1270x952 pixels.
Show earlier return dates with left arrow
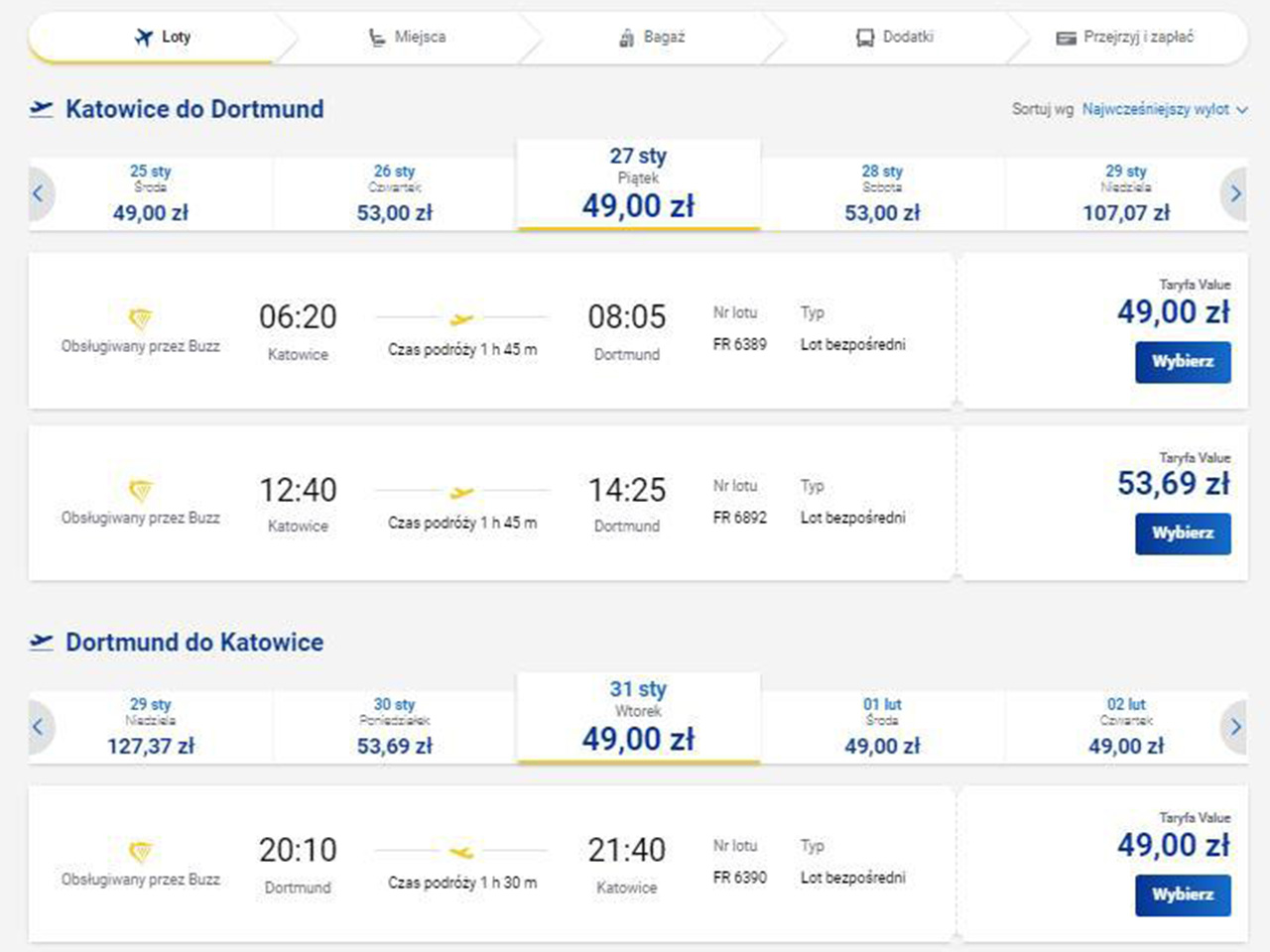[x=39, y=727]
